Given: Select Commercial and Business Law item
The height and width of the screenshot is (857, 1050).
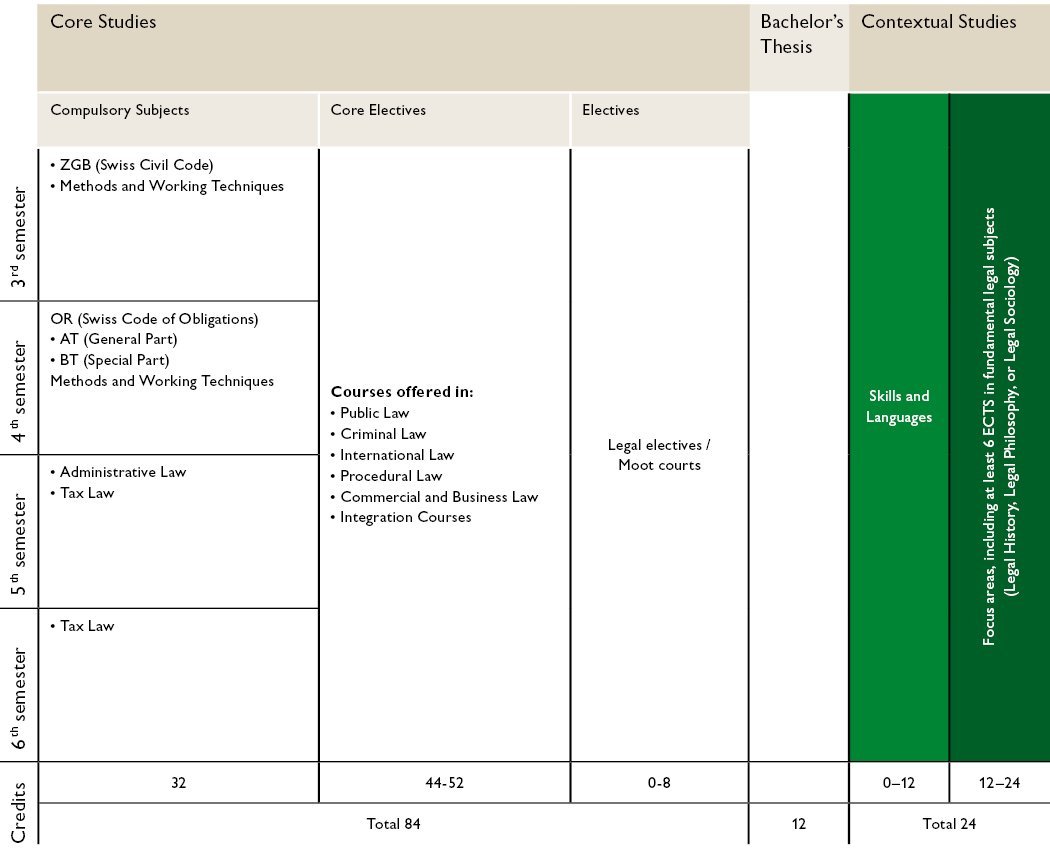Looking at the screenshot, I should click(438, 497).
